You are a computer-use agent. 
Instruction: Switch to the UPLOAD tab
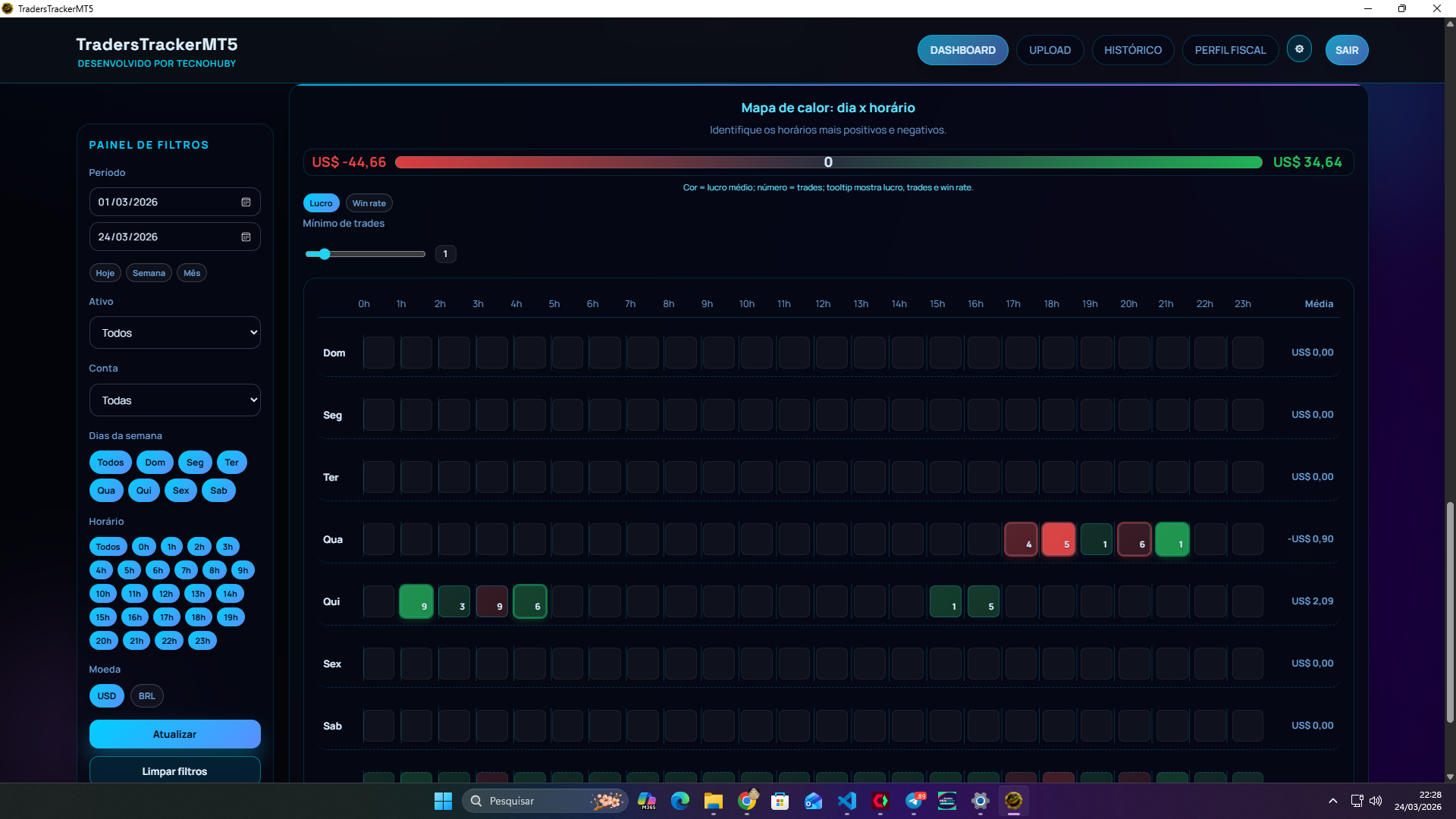pos(1050,50)
